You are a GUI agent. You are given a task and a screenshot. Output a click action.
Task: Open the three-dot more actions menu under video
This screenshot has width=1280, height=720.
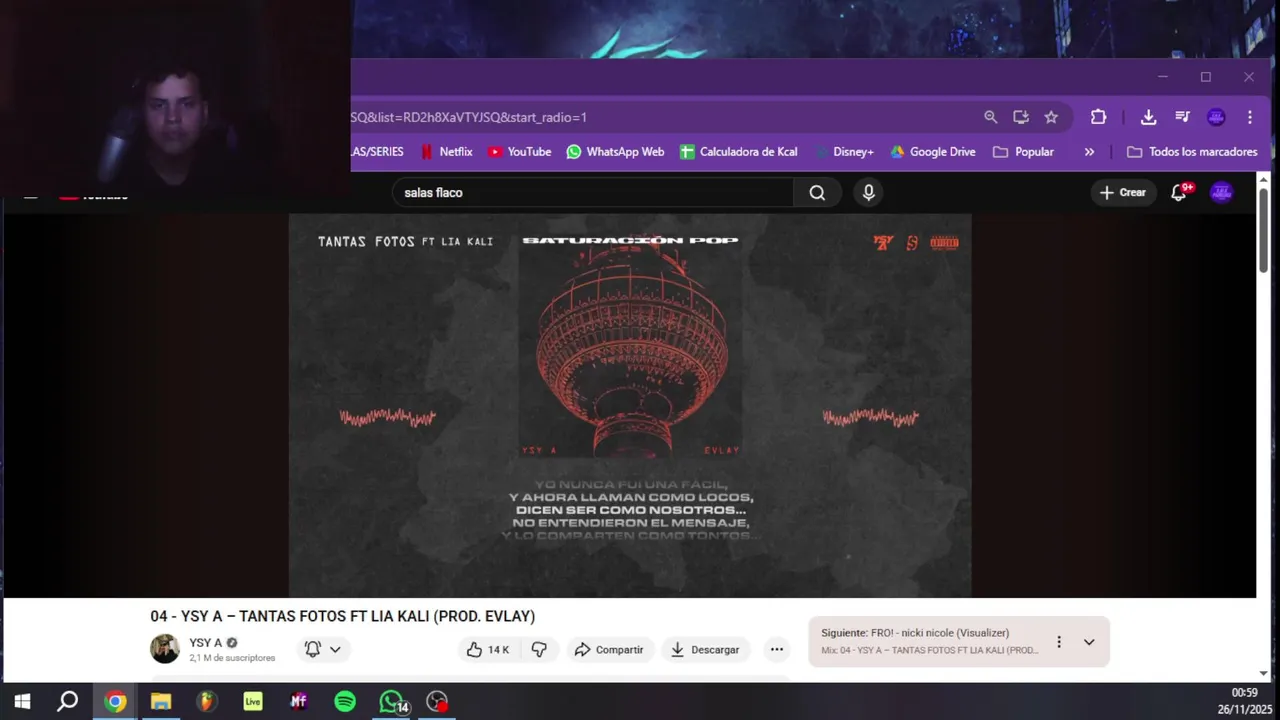pyautogui.click(x=776, y=650)
